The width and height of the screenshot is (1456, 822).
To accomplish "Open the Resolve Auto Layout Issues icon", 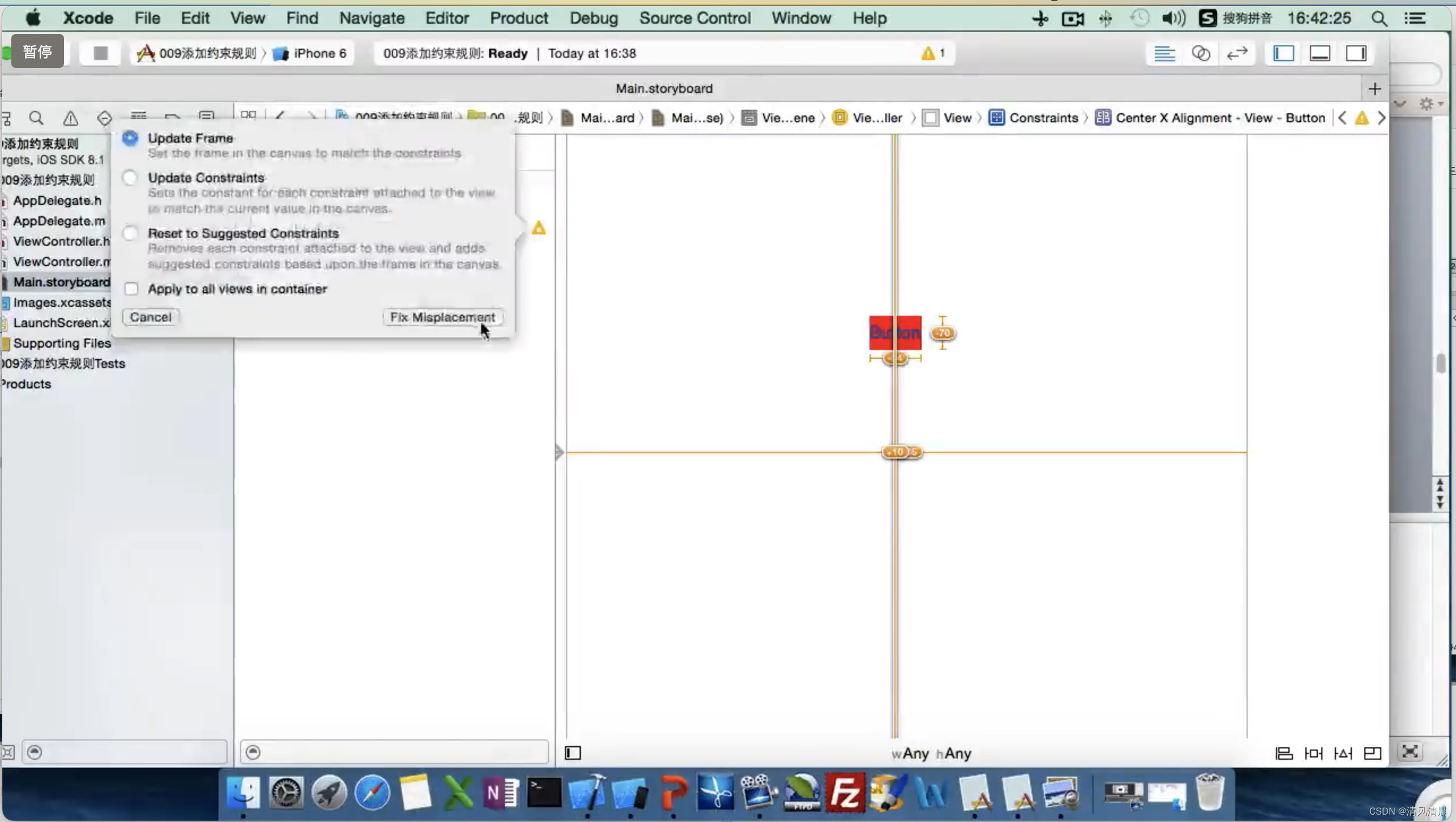I will pos(1343,753).
